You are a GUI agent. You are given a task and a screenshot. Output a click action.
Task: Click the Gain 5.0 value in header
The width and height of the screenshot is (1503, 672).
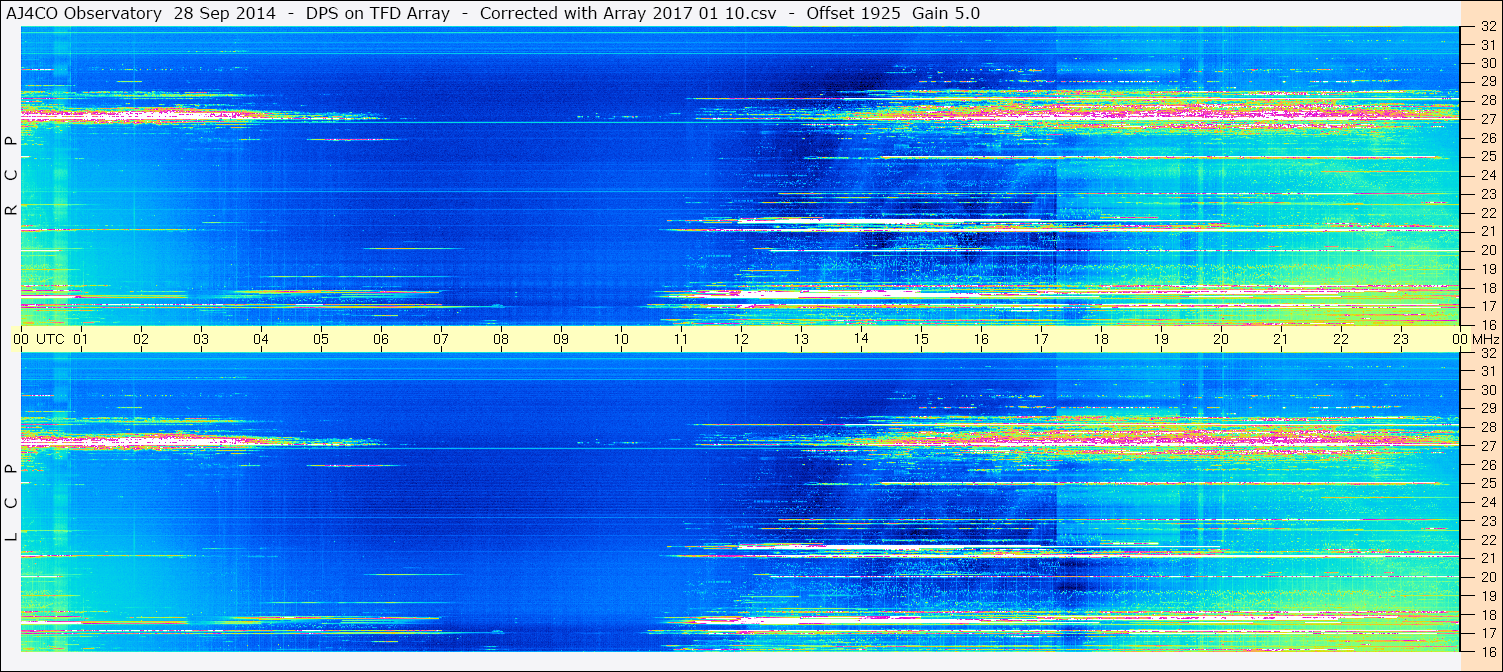tap(946, 13)
